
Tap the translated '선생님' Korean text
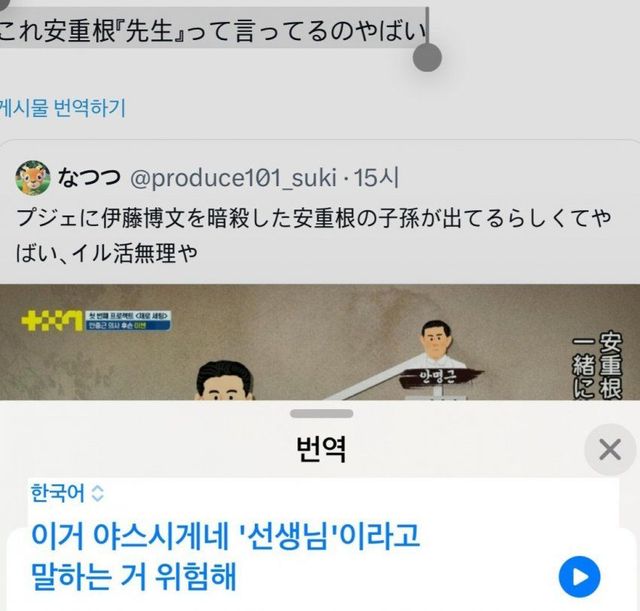[290, 535]
